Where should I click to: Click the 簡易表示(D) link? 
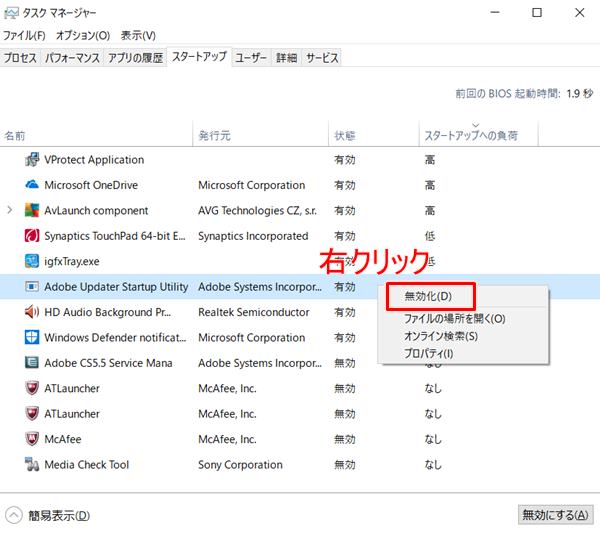(x=59, y=515)
